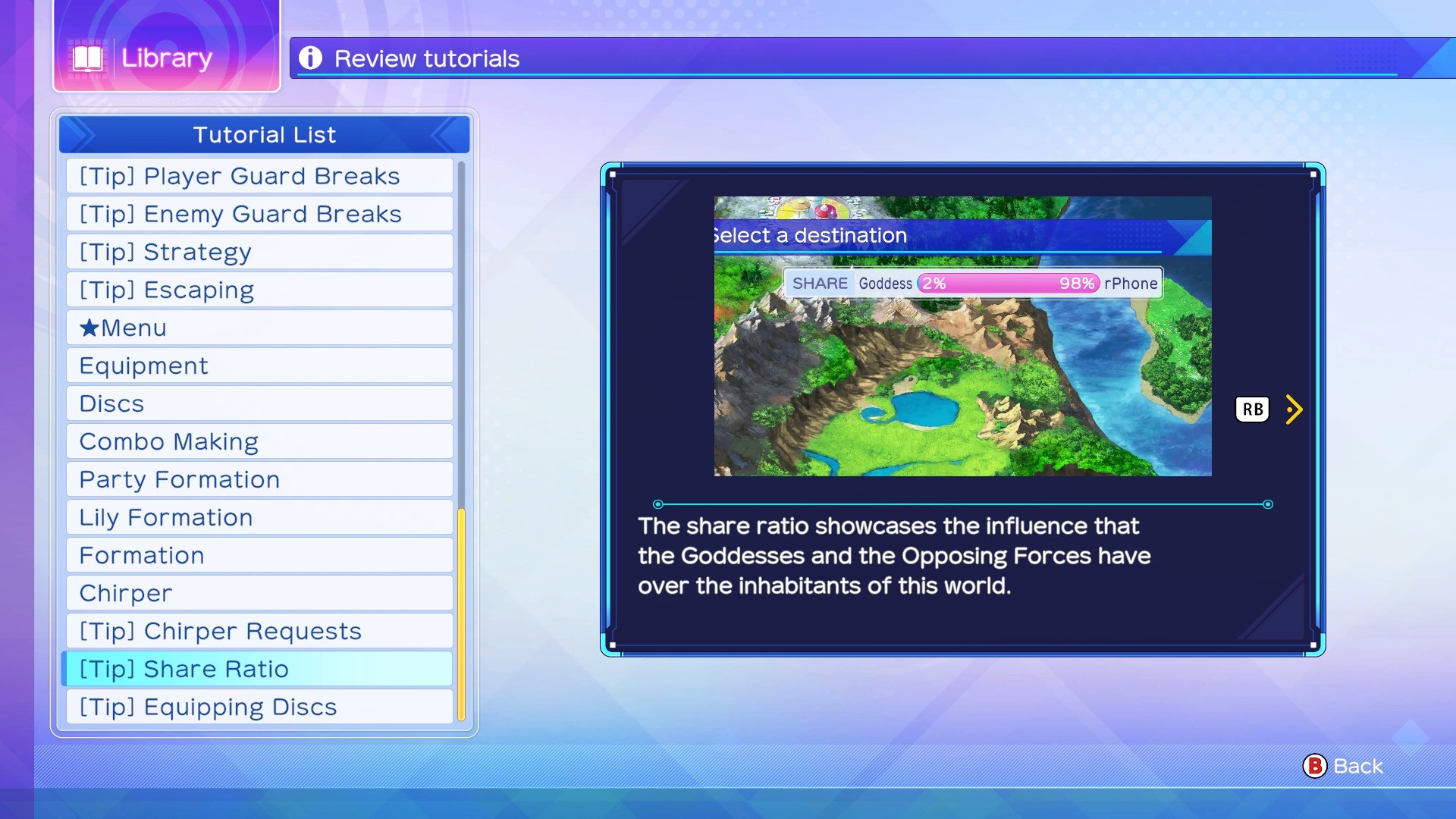The width and height of the screenshot is (1456, 819).
Task: Open the Discs tutorial
Action: 259,403
